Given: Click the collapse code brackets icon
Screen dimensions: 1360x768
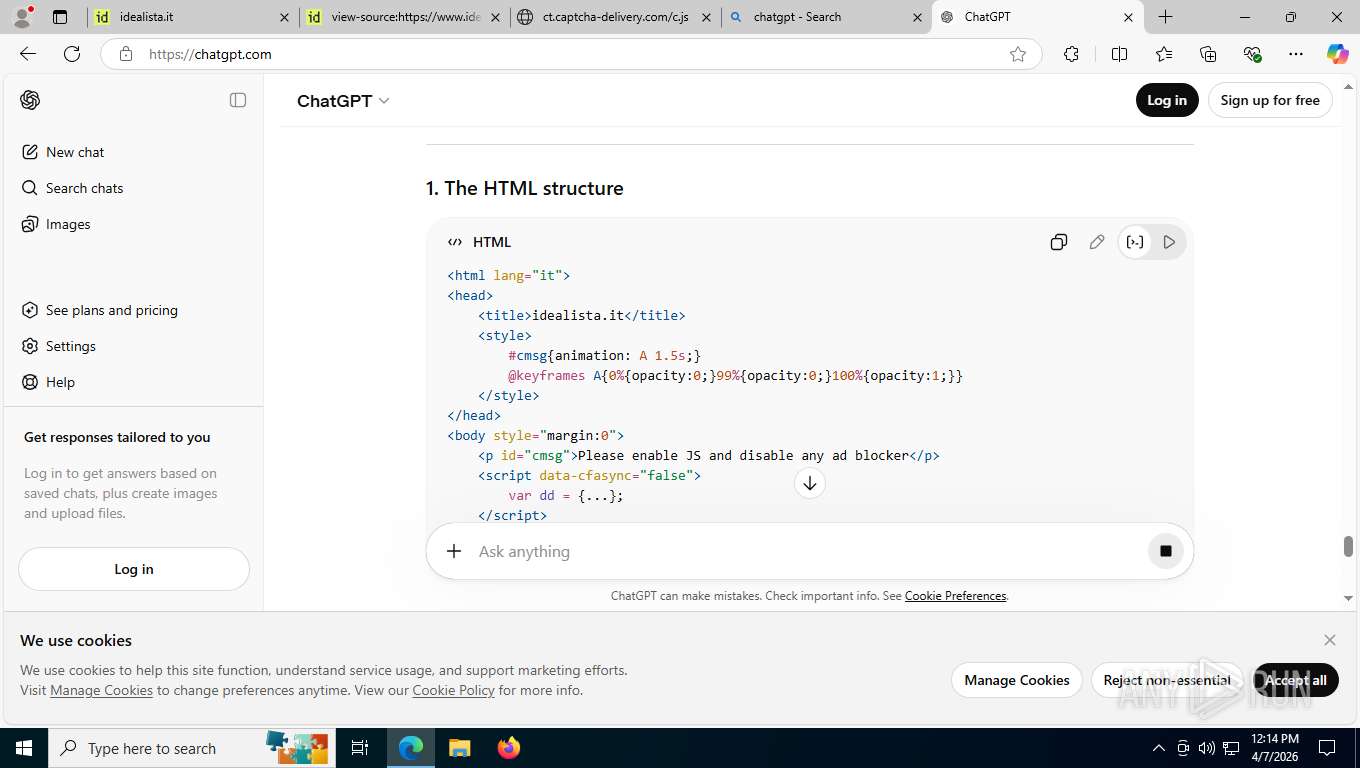Looking at the screenshot, I should click(x=1135, y=242).
